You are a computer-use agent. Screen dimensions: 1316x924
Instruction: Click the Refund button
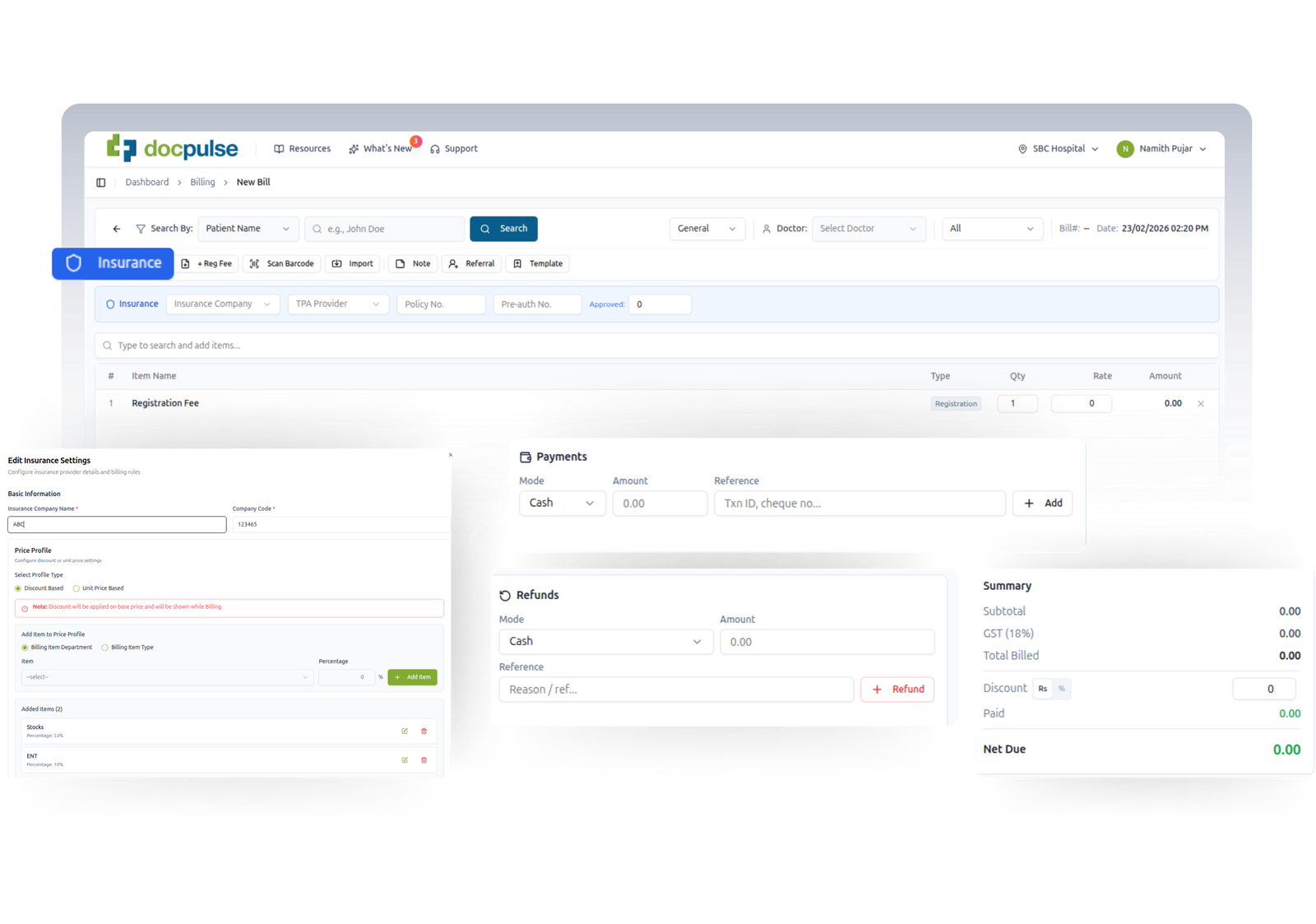tap(897, 689)
